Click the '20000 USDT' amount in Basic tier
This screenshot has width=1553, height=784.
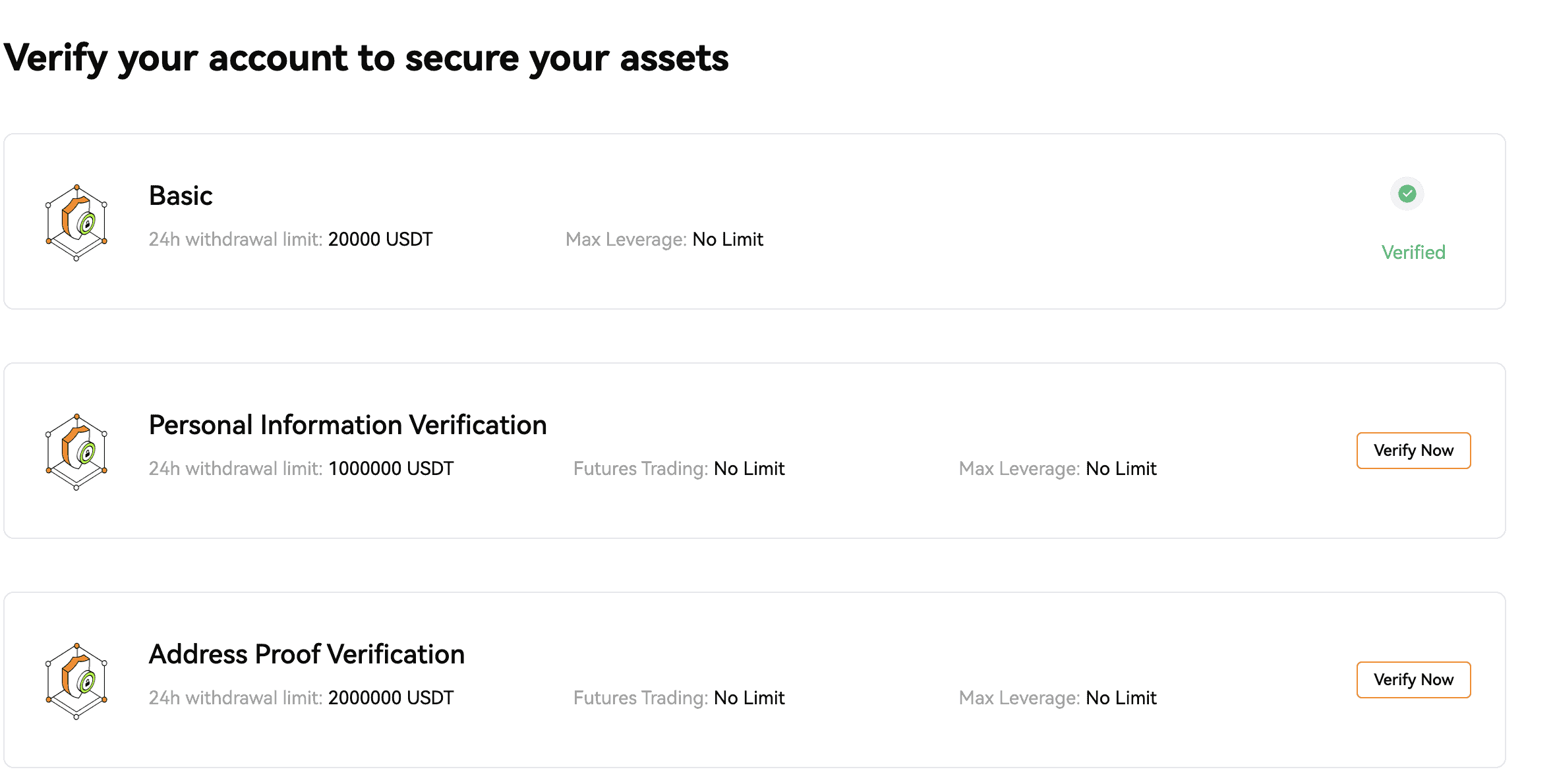[380, 239]
